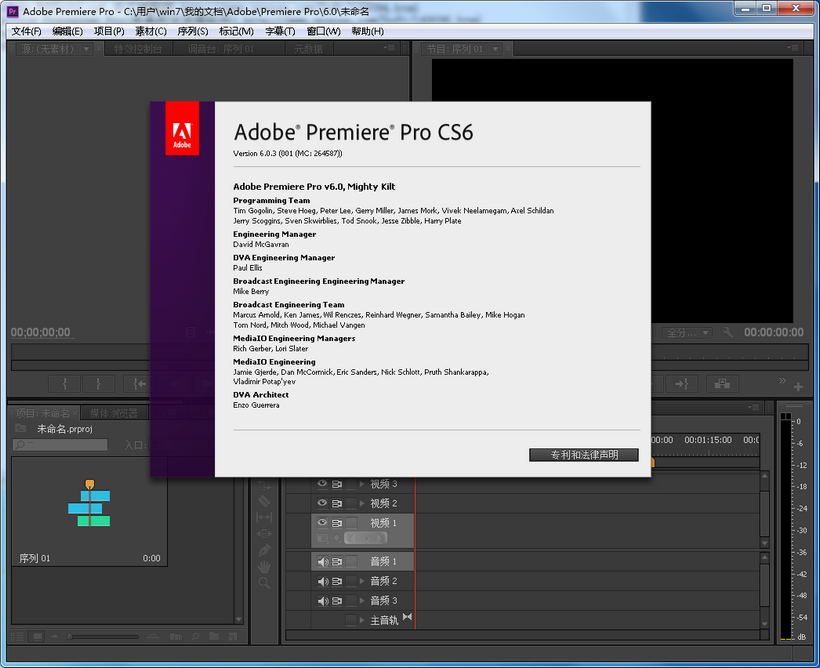Expand the 音频 2 track controls
The image size is (820, 668).
pyautogui.click(x=362, y=579)
